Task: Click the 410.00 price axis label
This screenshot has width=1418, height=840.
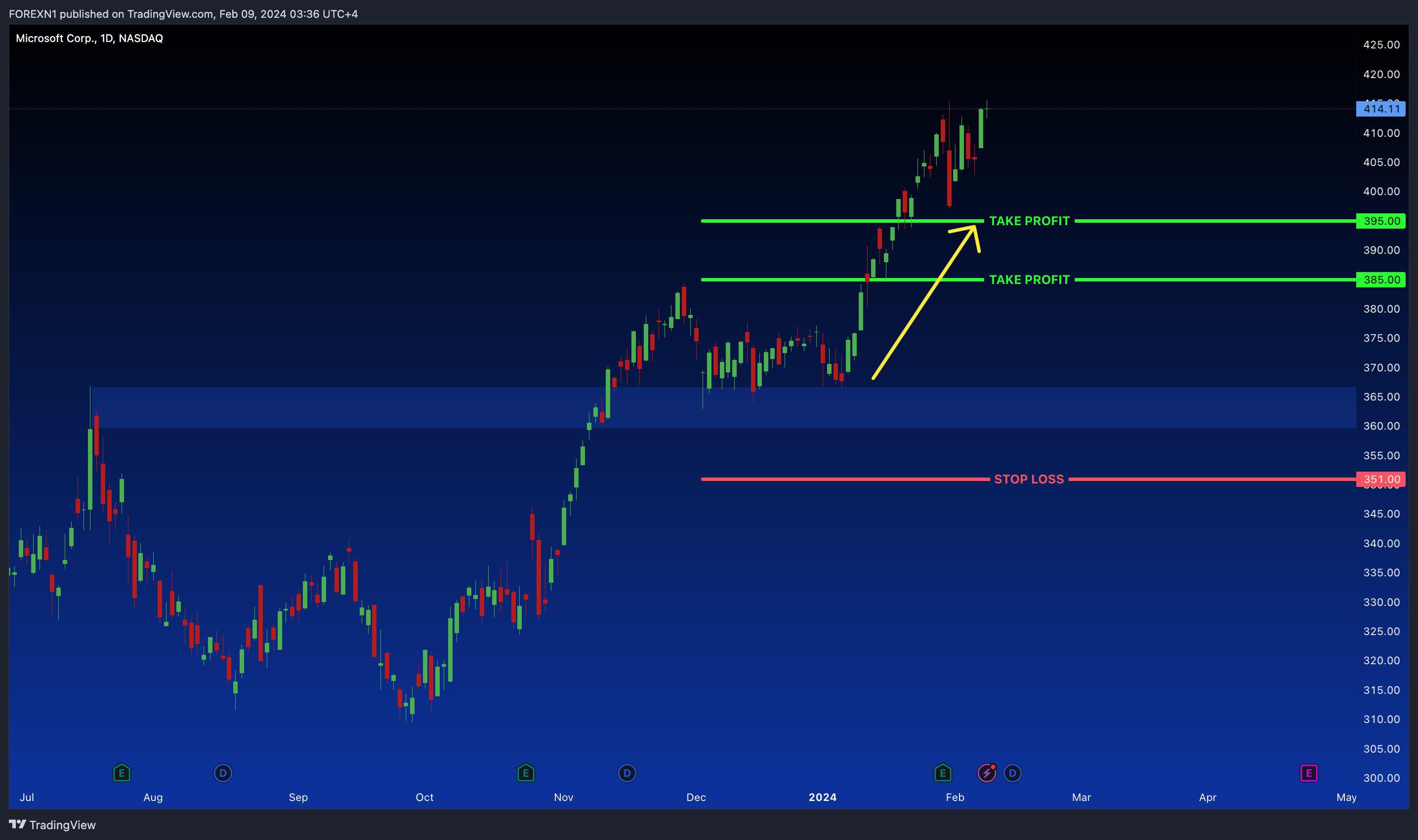Action: (1381, 133)
